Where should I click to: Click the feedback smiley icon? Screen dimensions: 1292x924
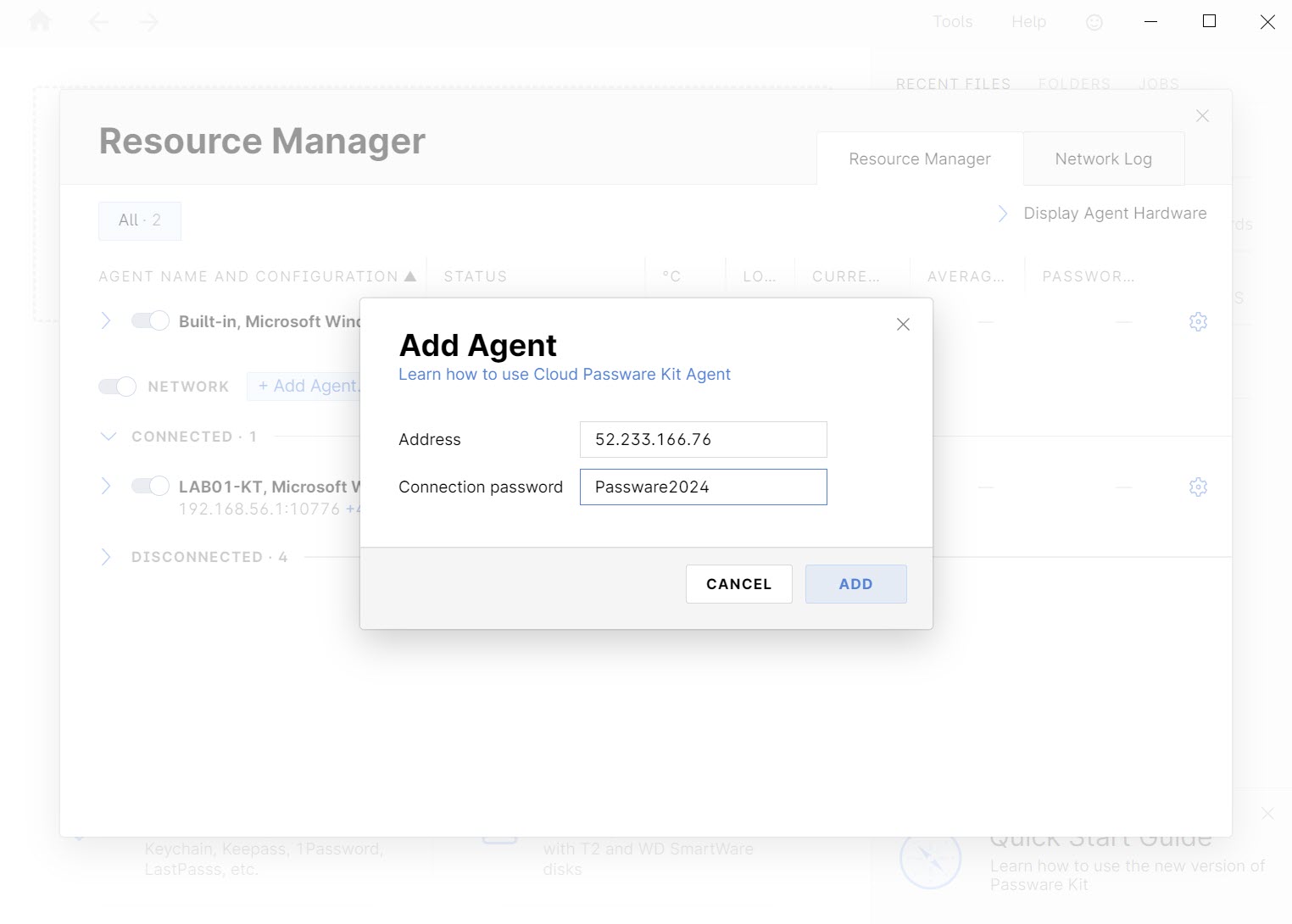1094,22
